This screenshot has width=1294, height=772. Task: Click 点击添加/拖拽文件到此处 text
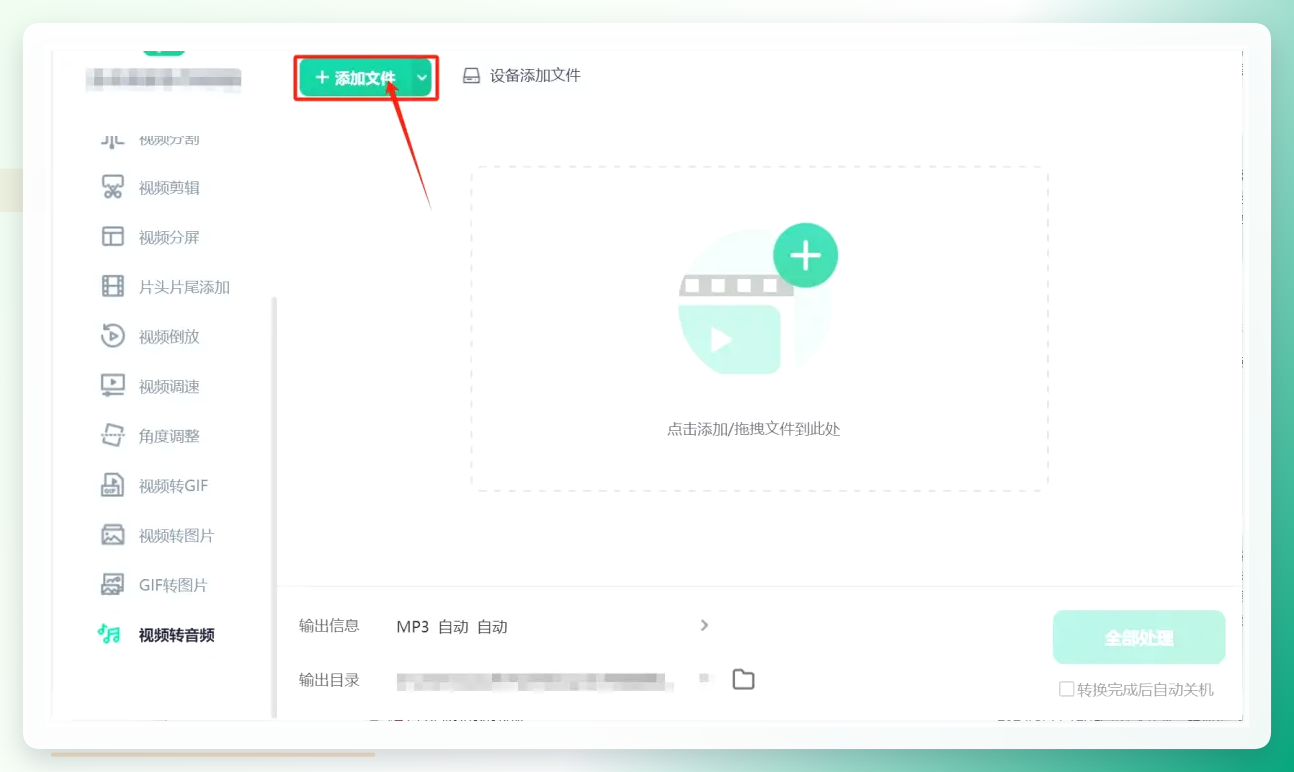754,430
